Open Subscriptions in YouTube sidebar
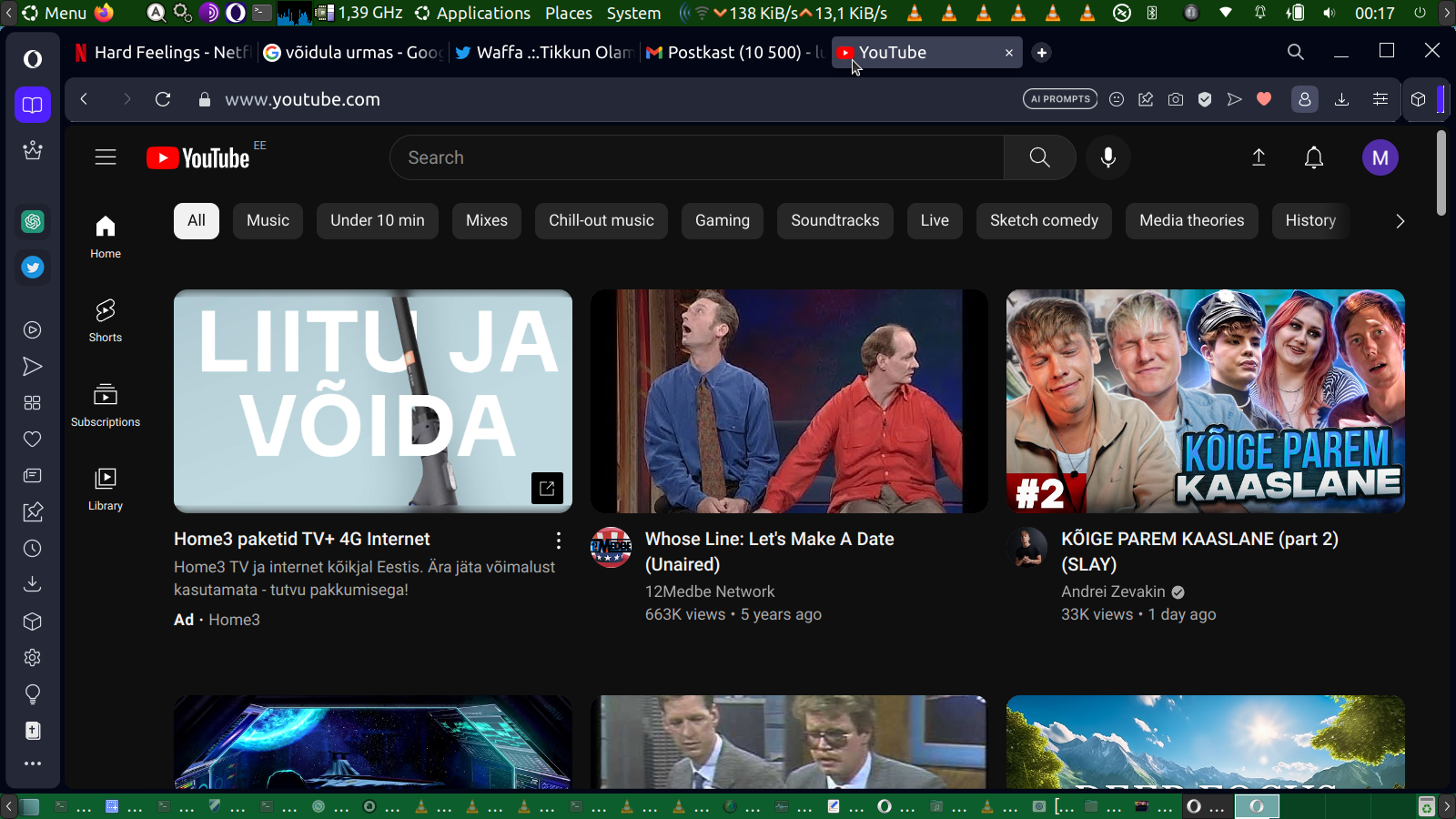The image size is (1456, 819). (106, 405)
